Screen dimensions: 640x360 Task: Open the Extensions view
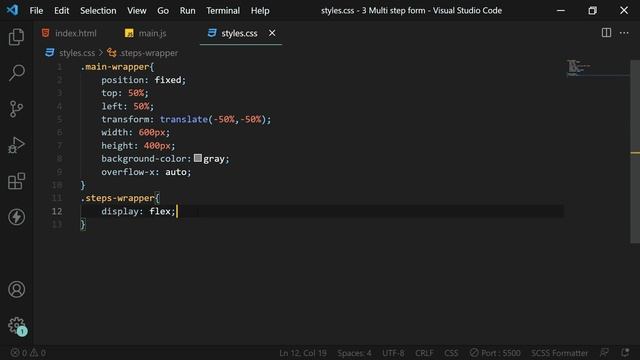click(x=16, y=181)
